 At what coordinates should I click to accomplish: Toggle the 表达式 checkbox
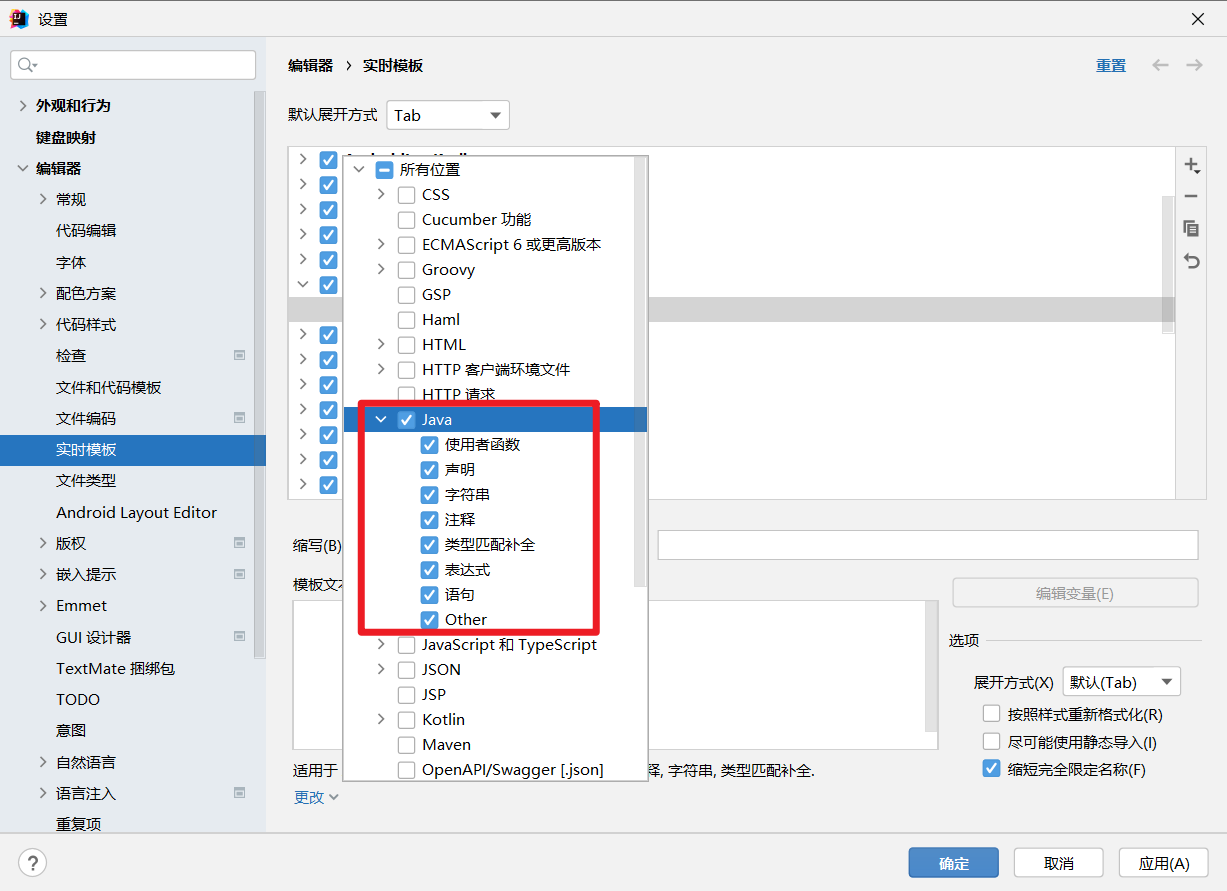pos(429,570)
